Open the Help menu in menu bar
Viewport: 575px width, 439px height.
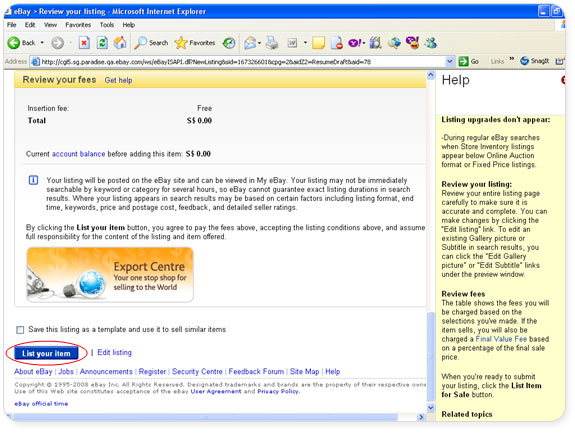[129, 25]
